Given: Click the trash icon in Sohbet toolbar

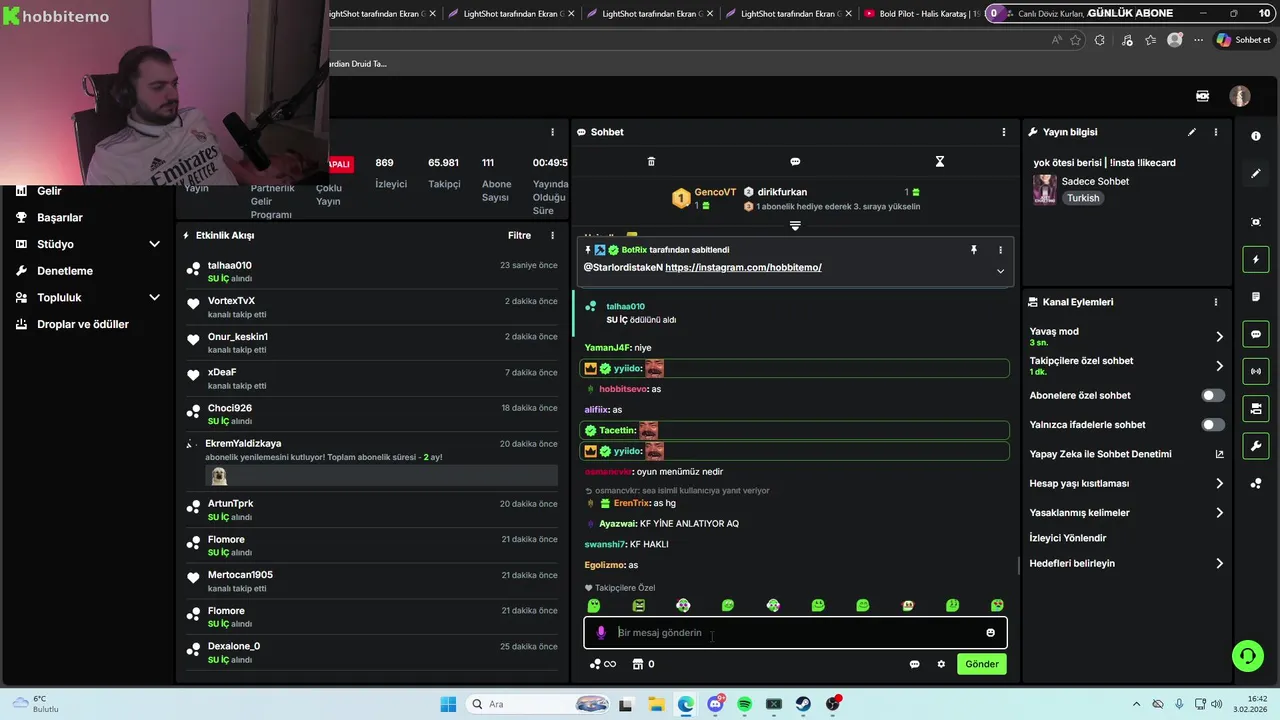Looking at the screenshot, I should pos(651,161).
